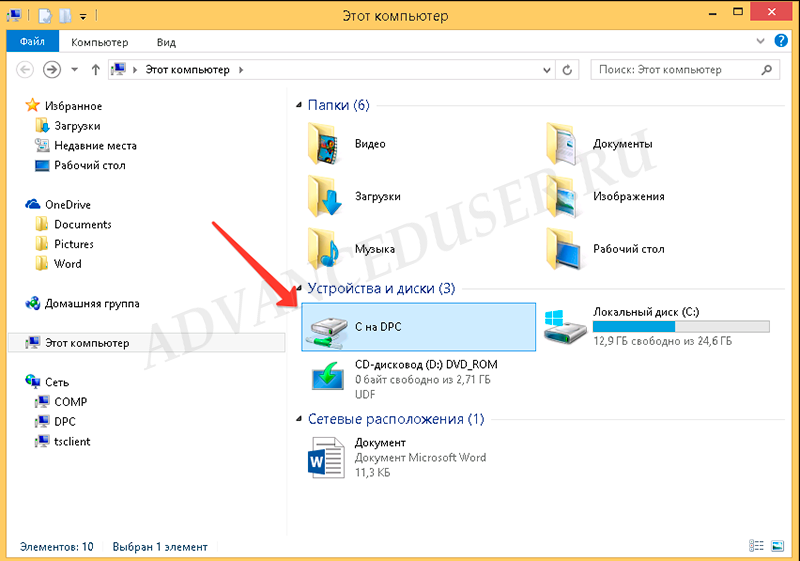Screen dimensions: 800x561
Task: Open the Локальный диск (C:) drive icon
Action: click(x=564, y=324)
